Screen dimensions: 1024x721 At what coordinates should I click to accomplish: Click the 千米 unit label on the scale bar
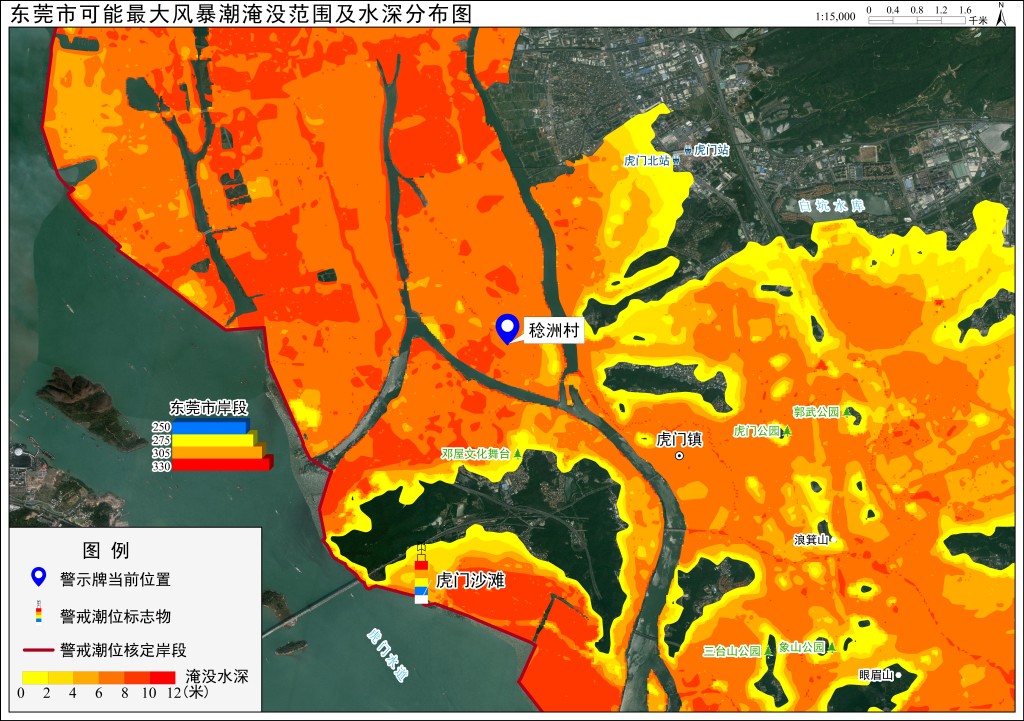(x=978, y=21)
